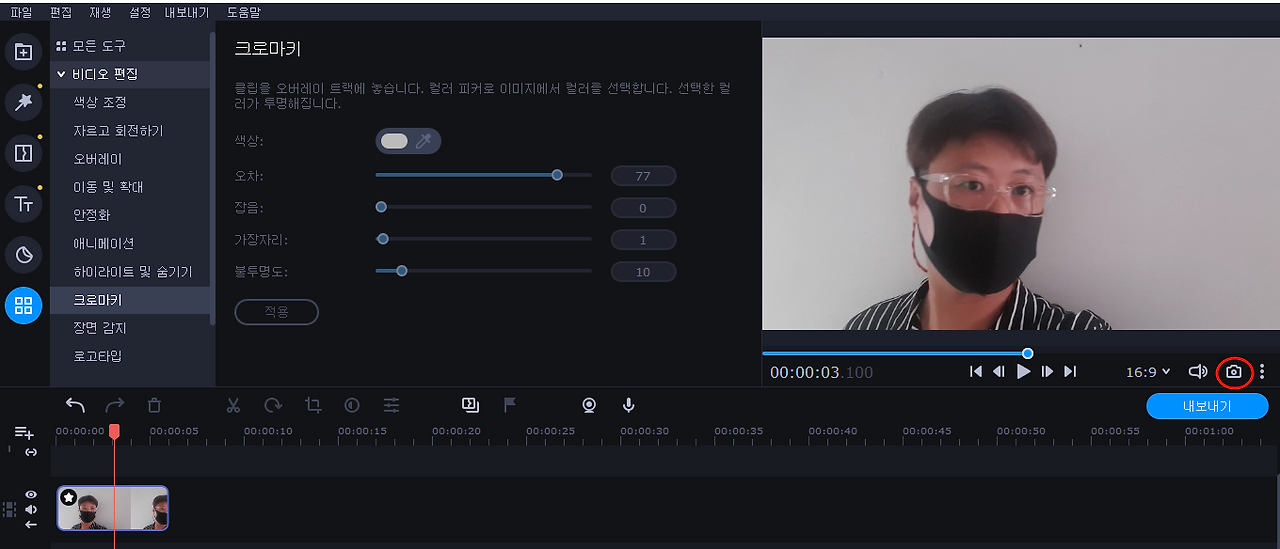Screen dimensions: 1280x549
Task: Hide the video track with eye icon
Action: (x=31, y=494)
